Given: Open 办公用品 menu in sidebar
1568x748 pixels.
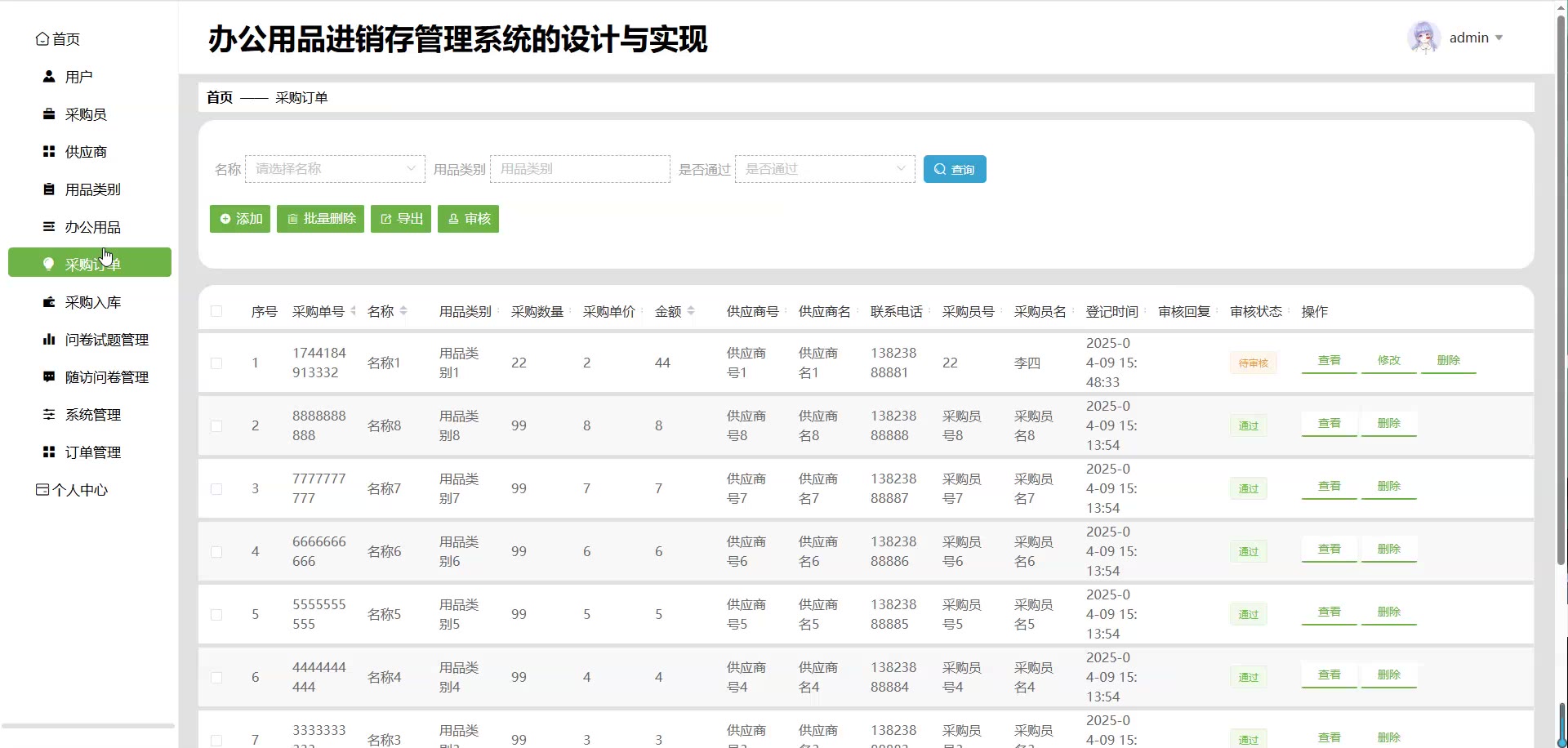Looking at the screenshot, I should (x=92, y=227).
